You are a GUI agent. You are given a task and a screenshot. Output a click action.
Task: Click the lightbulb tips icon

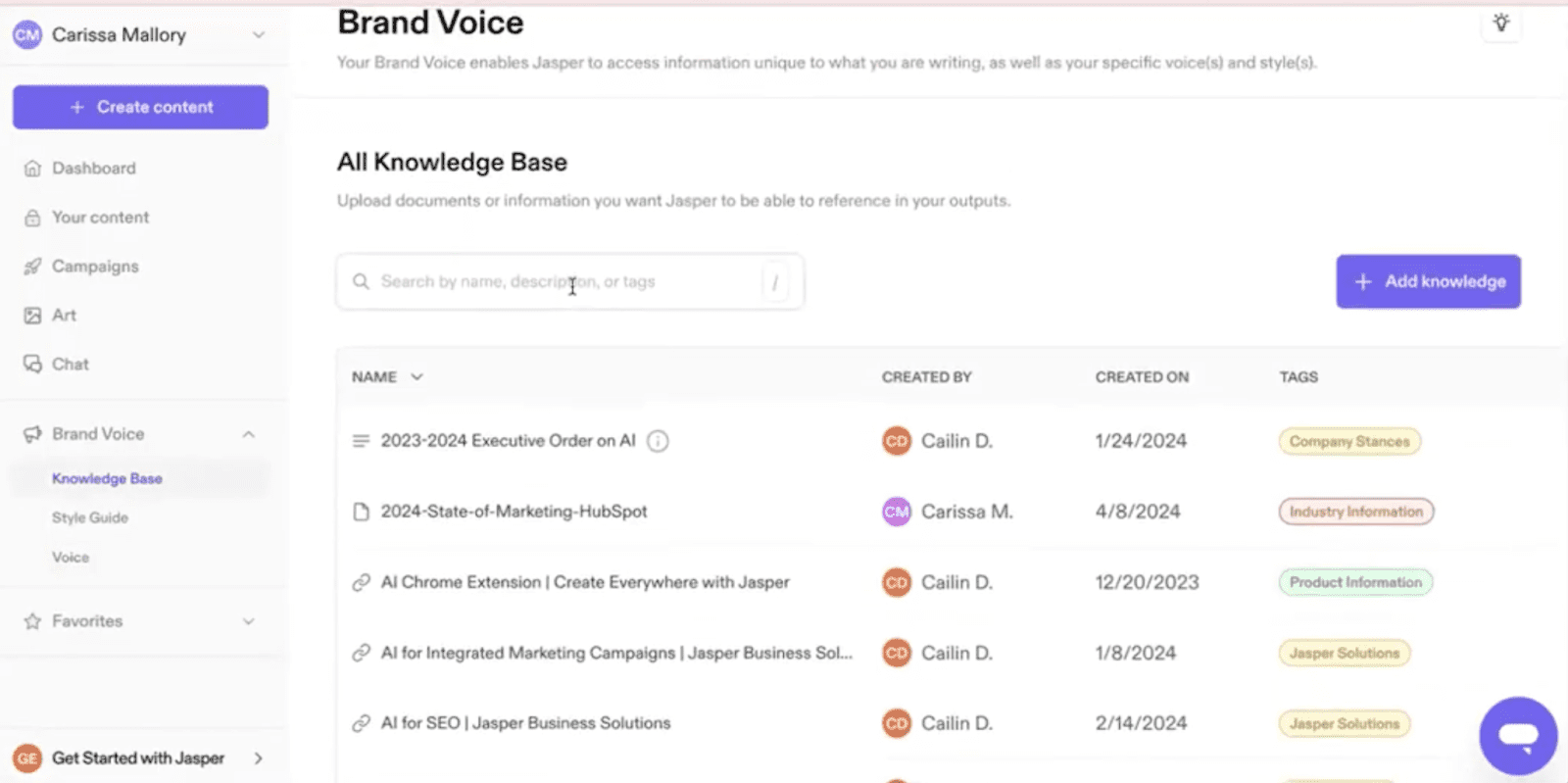point(1500,23)
